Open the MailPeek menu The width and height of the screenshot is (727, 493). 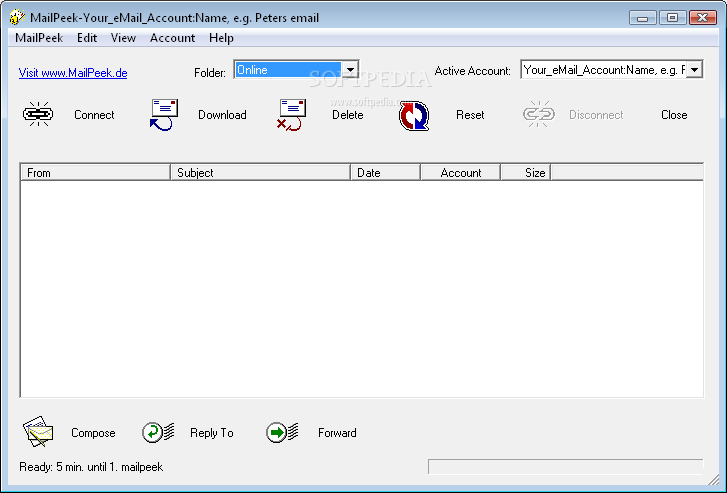[39, 38]
